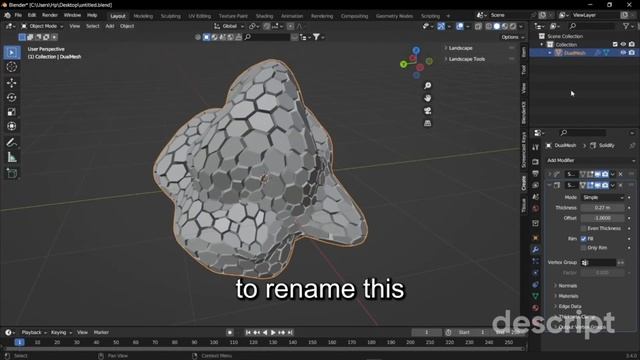Open Solidify Mode Simple dropdown
The height and width of the screenshot is (360, 640).
(x=602, y=198)
